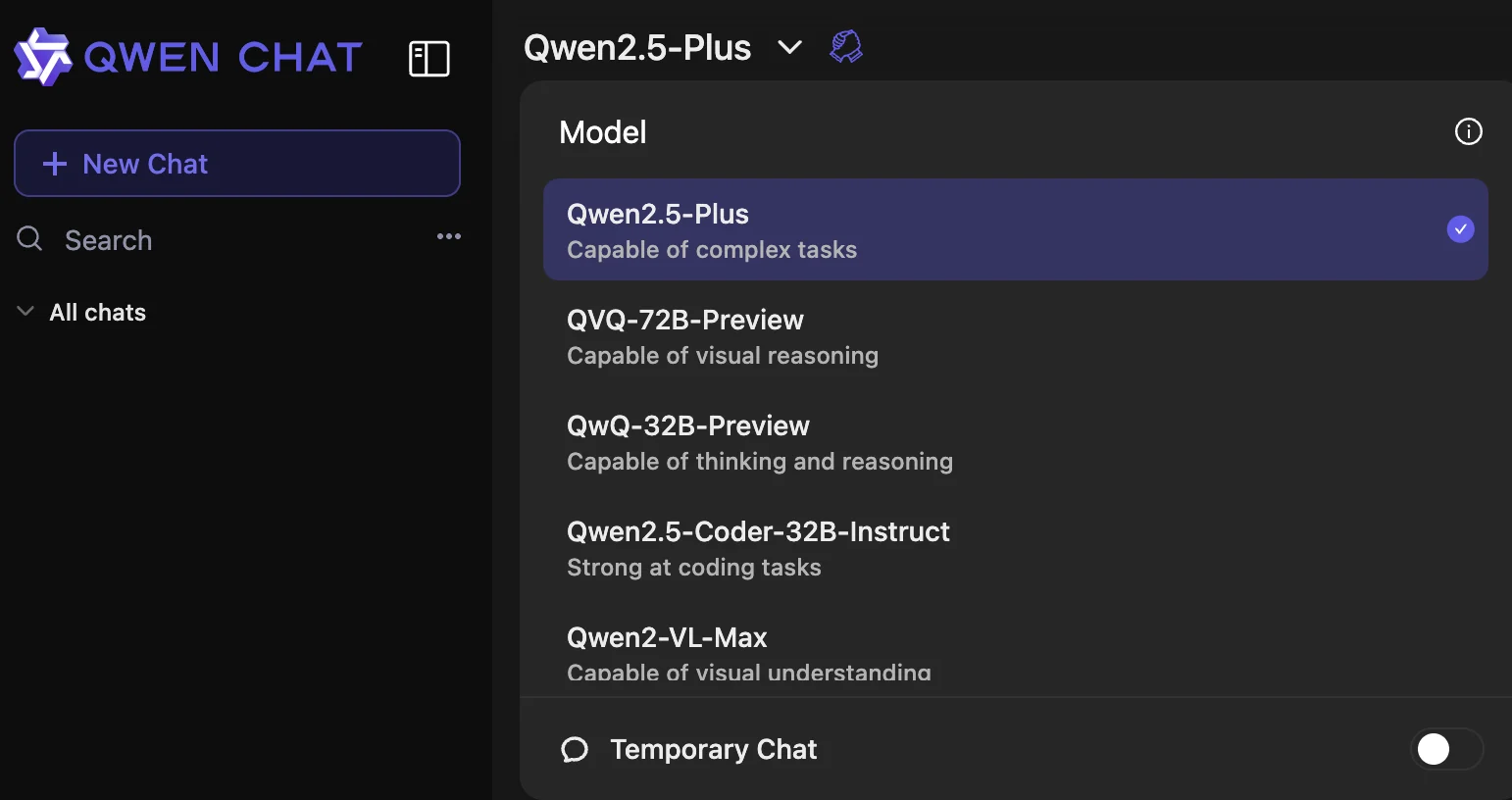Enable the Temporary Chat toggle
Viewport: 1512px width, 800px height.
click(1447, 749)
